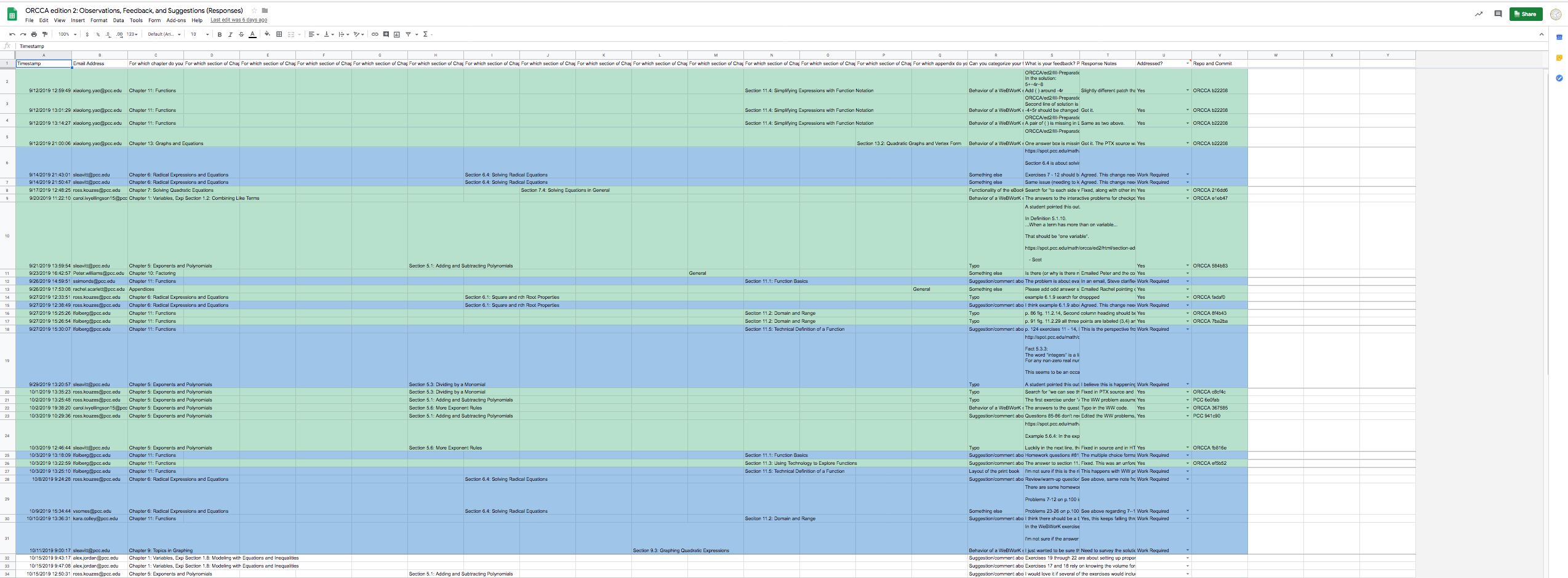Image resolution: width=1568 pixels, height=578 pixels.
Task: Choose text color
Action: (252, 34)
